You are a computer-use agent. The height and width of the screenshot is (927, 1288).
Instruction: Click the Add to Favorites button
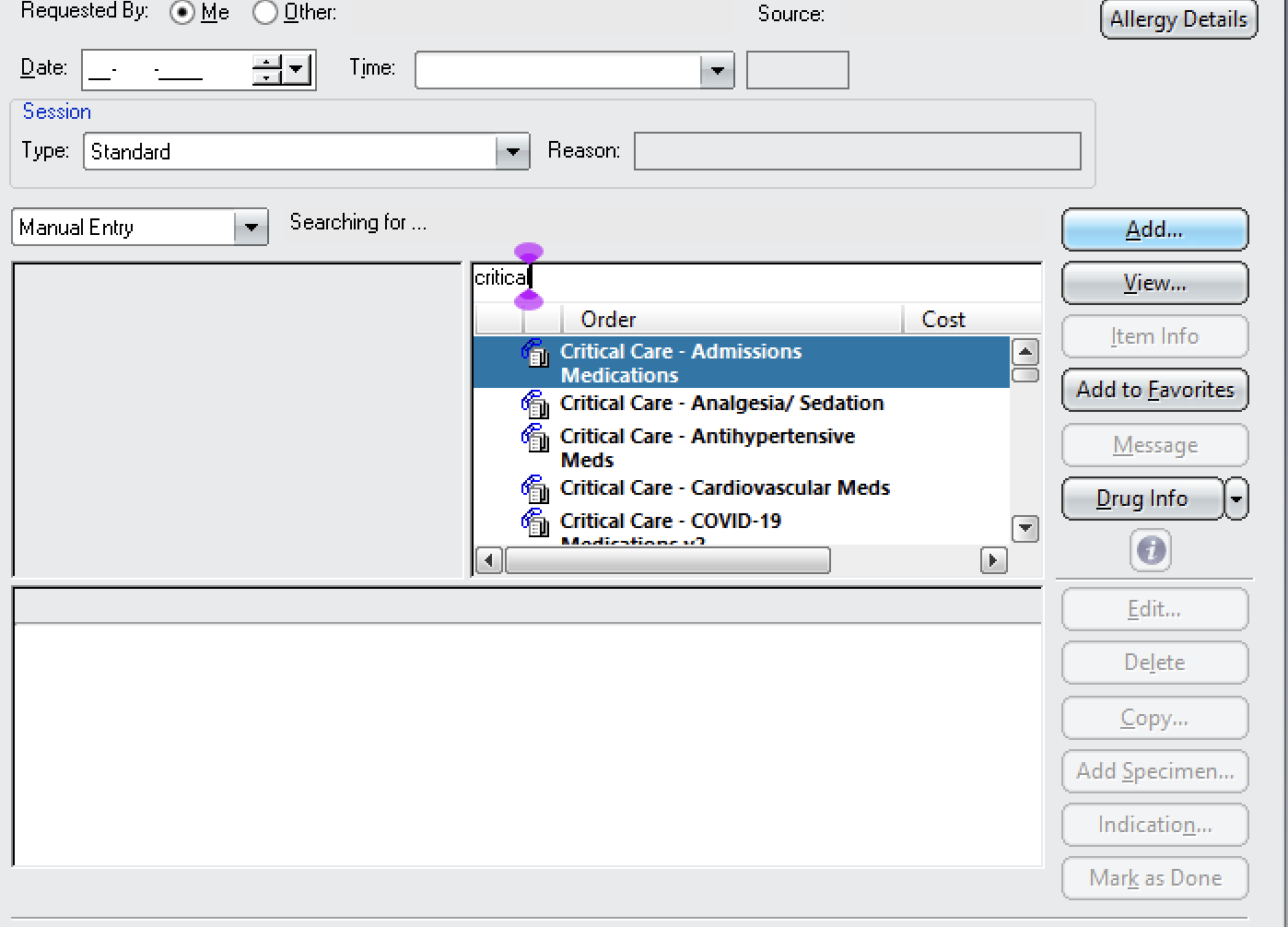(x=1155, y=390)
